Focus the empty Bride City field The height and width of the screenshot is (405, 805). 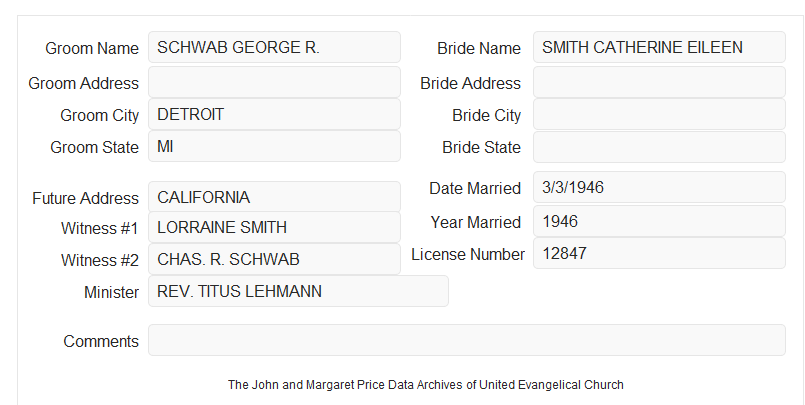pos(659,114)
